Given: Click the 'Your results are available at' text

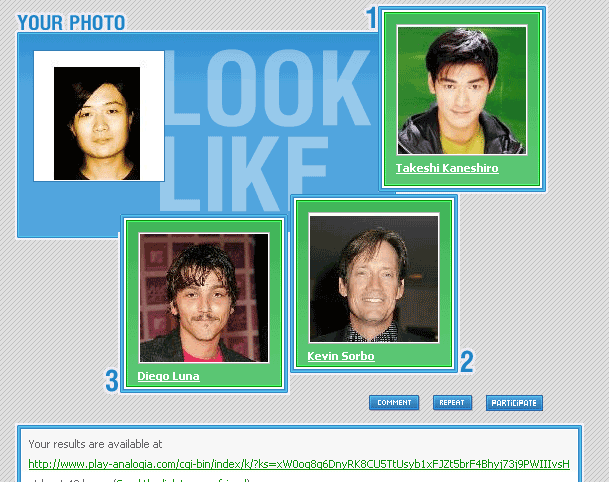Looking at the screenshot, I should (x=95, y=444).
